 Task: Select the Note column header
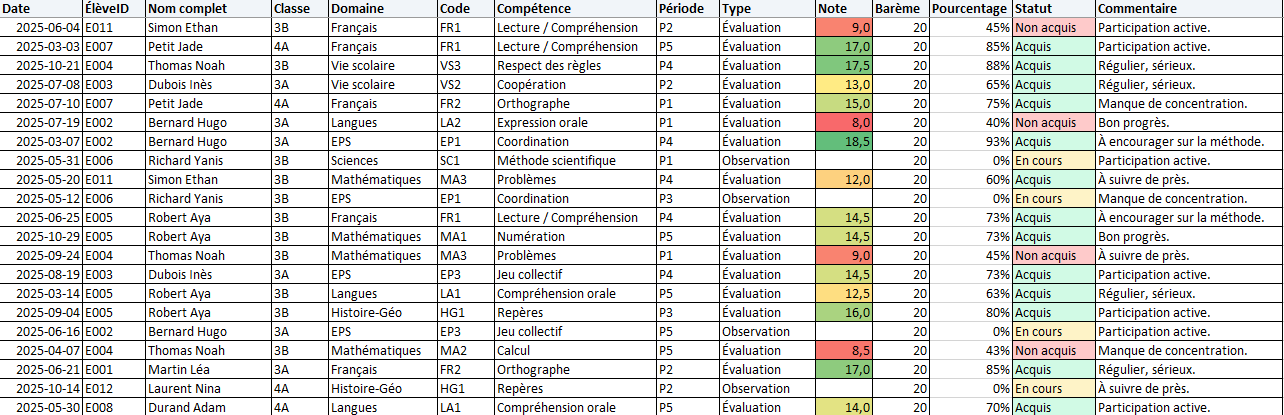click(843, 8)
